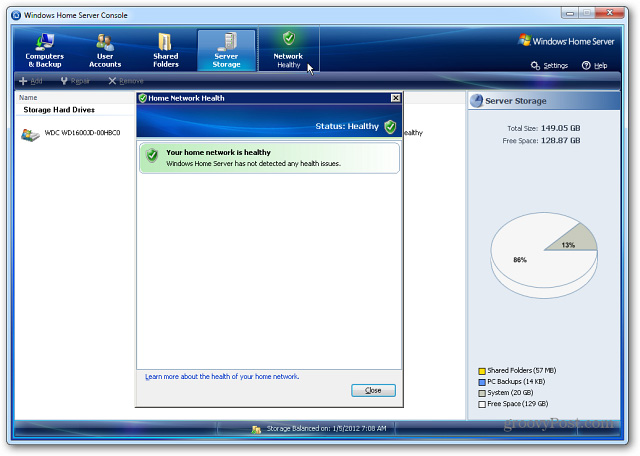Minimize the Windows Home Server Console window
640x456 pixels.
point(570,13)
